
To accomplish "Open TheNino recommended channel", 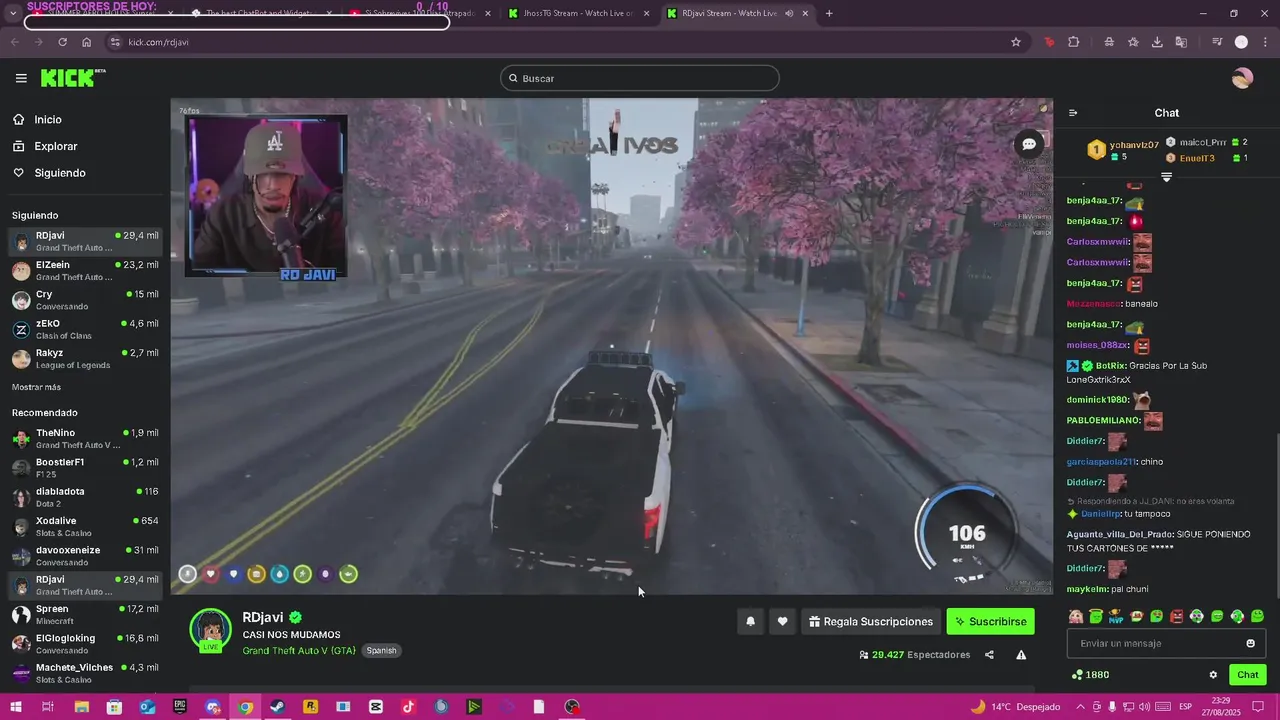I will 85,438.
